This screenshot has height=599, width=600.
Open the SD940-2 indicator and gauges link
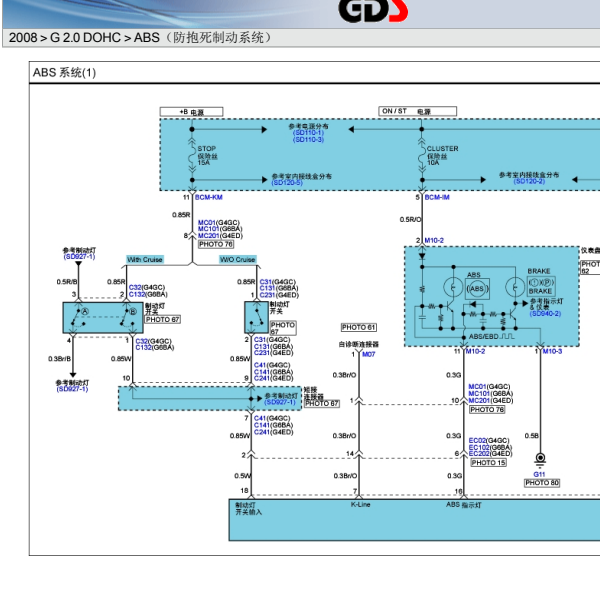click(545, 313)
